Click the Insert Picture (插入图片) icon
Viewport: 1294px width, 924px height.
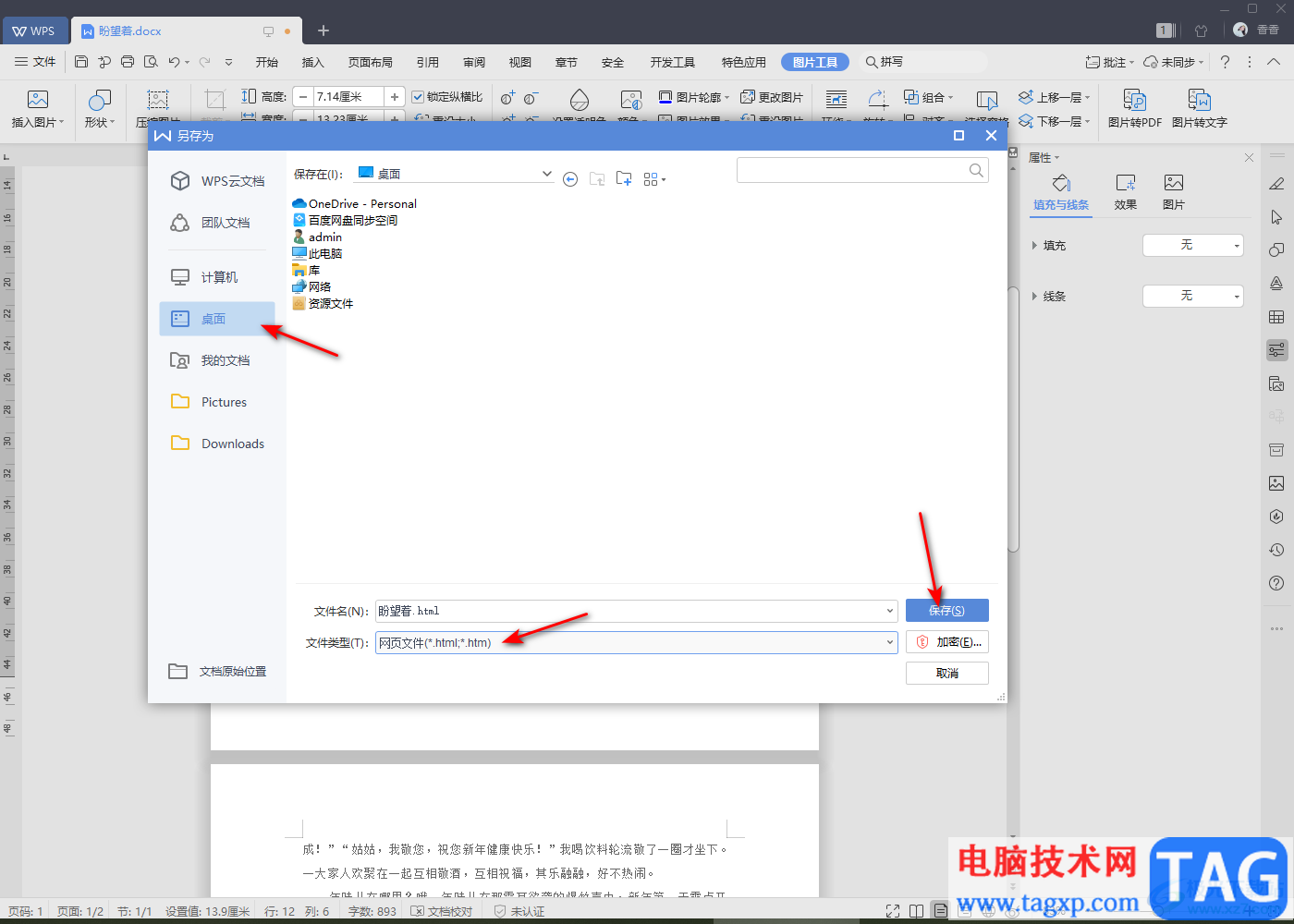[x=38, y=99]
